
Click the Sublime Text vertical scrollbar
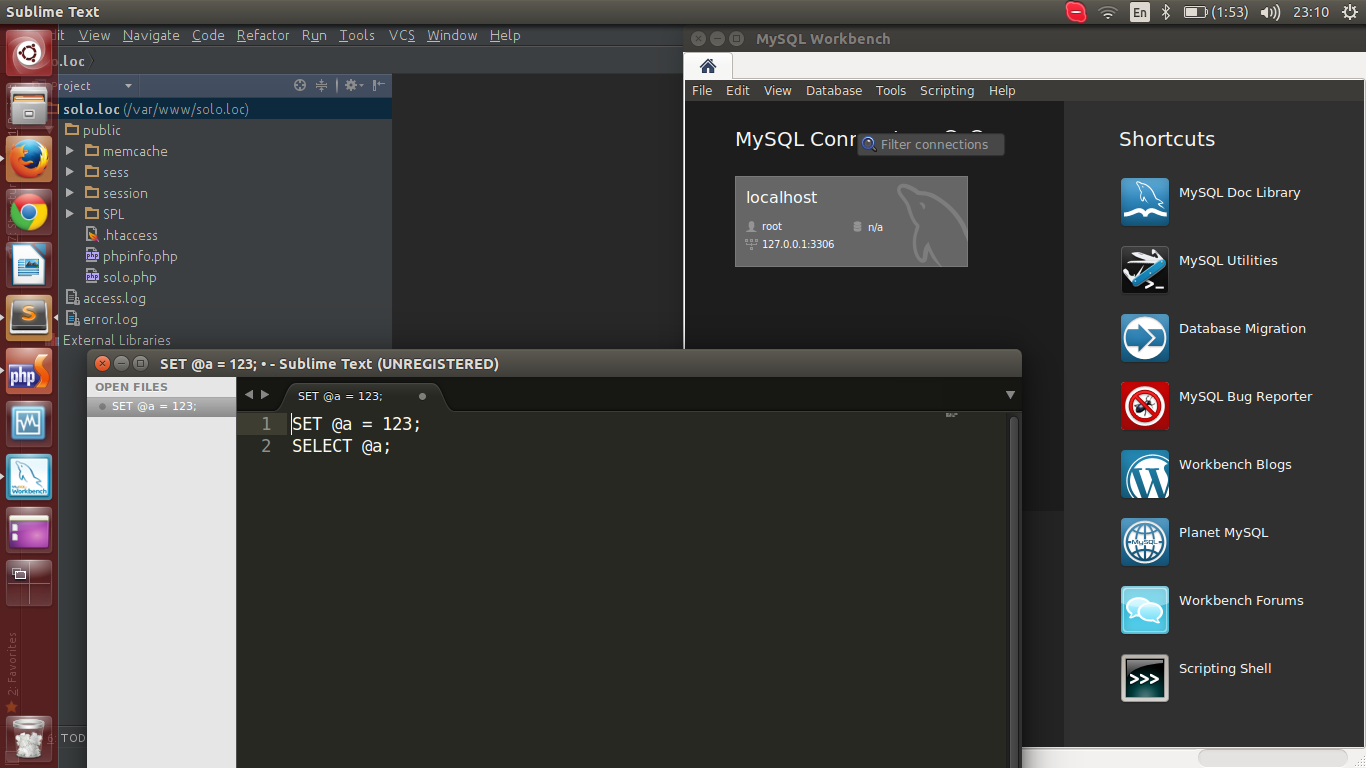[1014, 590]
